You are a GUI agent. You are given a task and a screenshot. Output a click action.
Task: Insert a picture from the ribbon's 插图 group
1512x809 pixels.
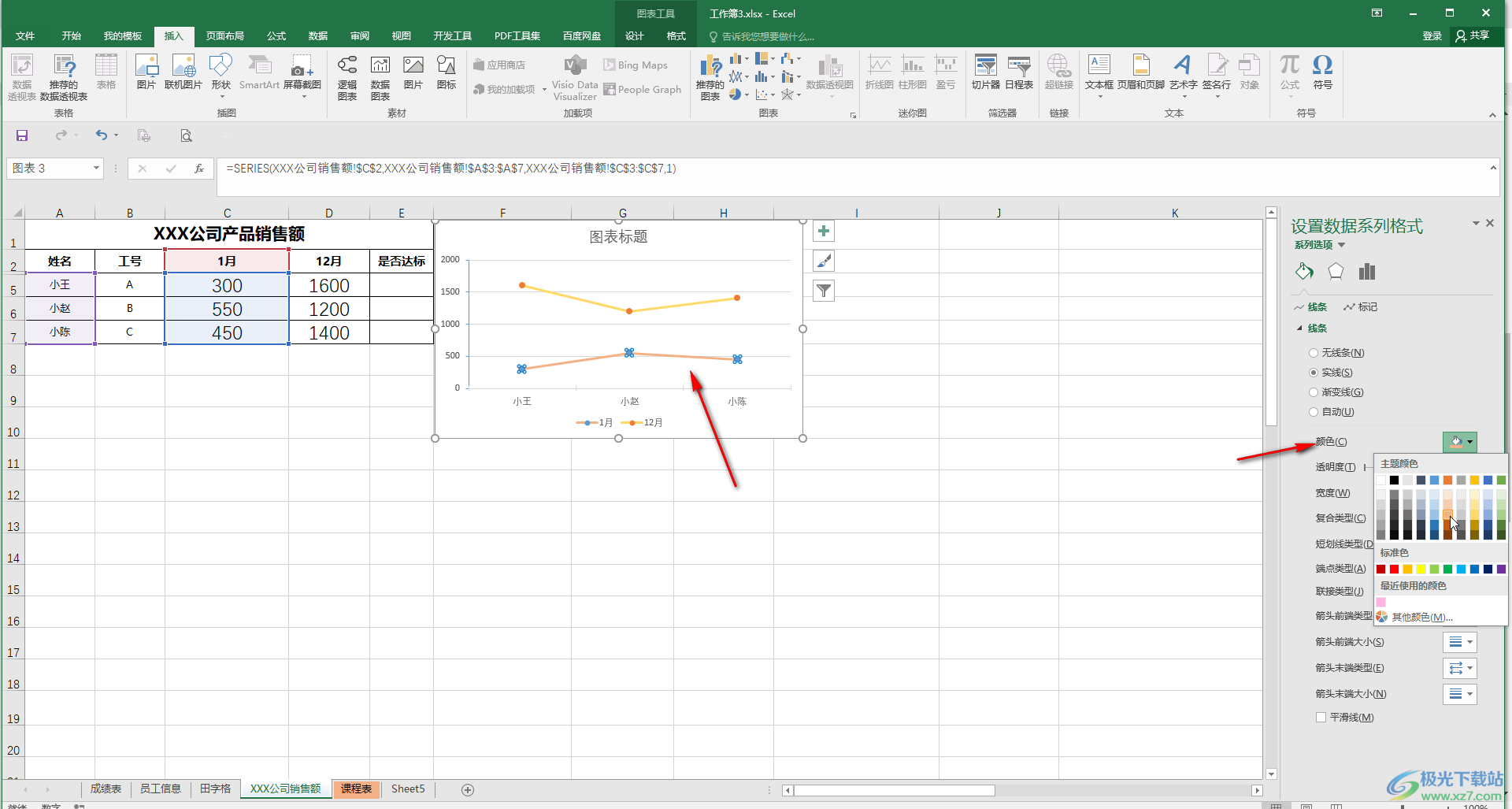pyautogui.click(x=146, y=72)
